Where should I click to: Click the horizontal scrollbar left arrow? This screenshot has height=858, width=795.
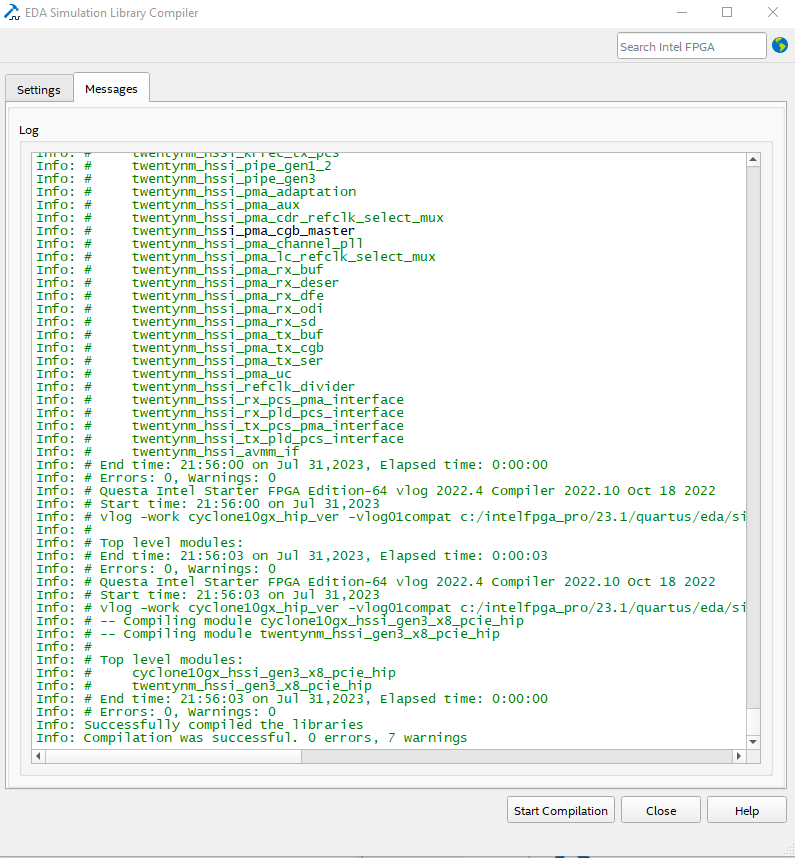coord(40,756)
